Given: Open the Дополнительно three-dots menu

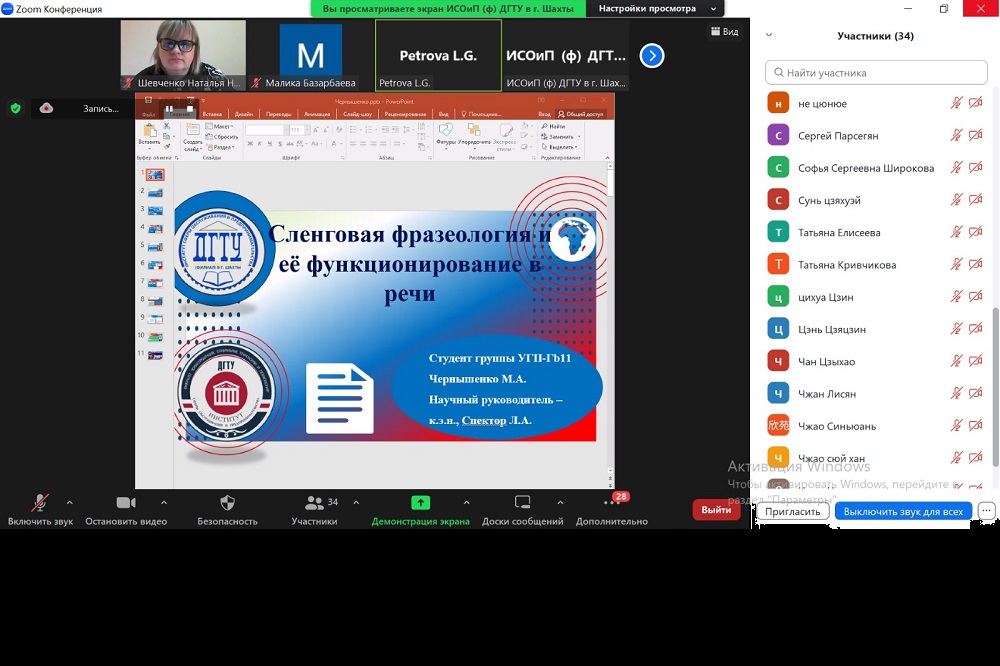Looking at the screenshot, I should point(612,503).
